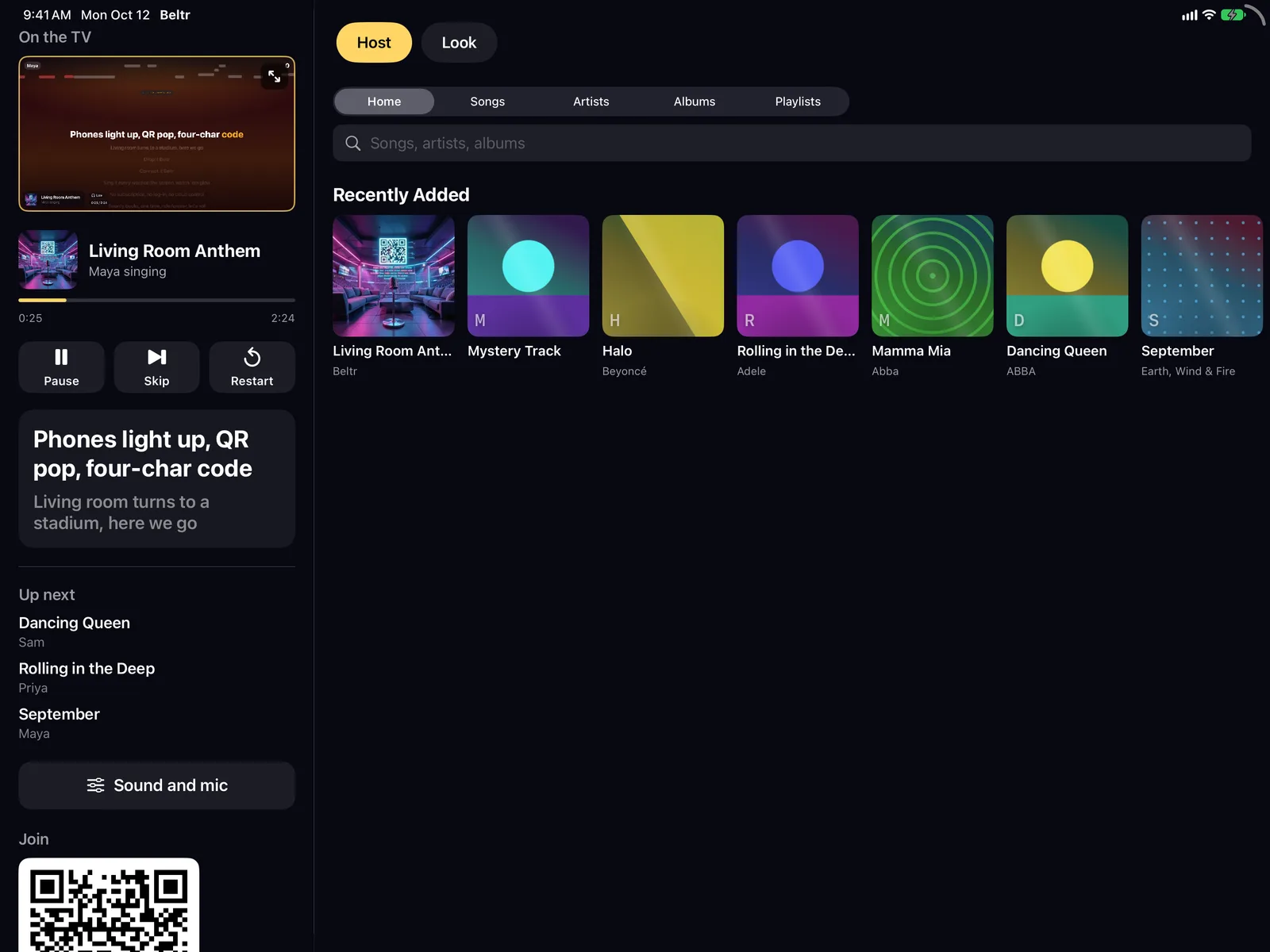The image size is (1270, 952).
Task: Select the Mystery Track cover
Action: click(x=529, y=276)
